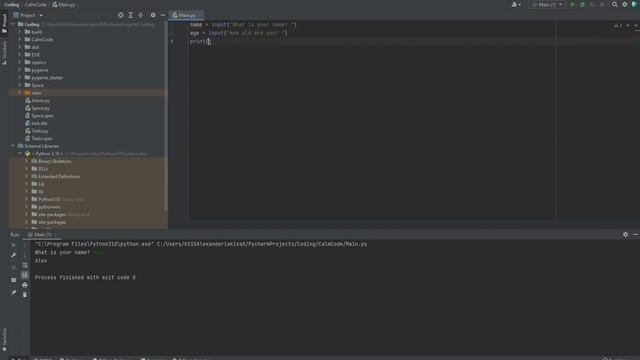The image size is (640, 360).
Task: Click the soft-wrap icon in Run panel
Action: [x=25, y=265]
